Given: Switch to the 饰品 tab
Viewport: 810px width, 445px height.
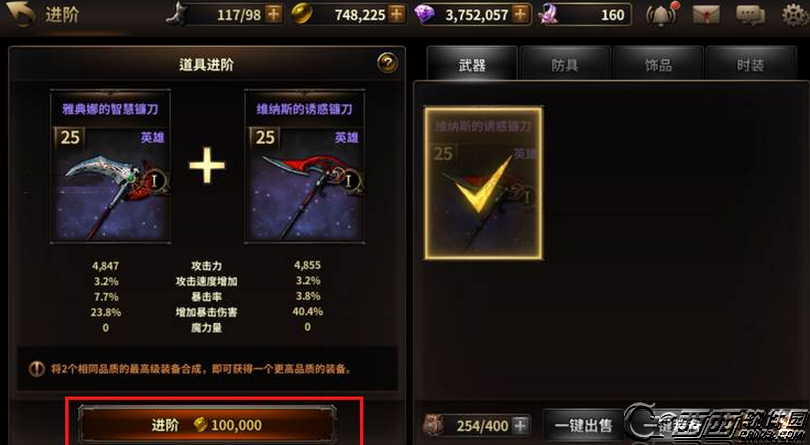Looking at the screenshot, I should point(658,64).
